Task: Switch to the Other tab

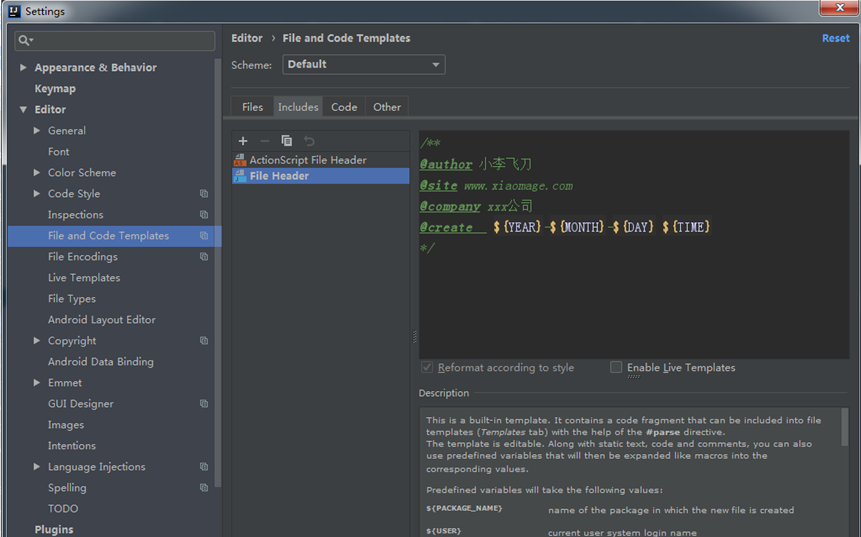Action: coord(387,107)
